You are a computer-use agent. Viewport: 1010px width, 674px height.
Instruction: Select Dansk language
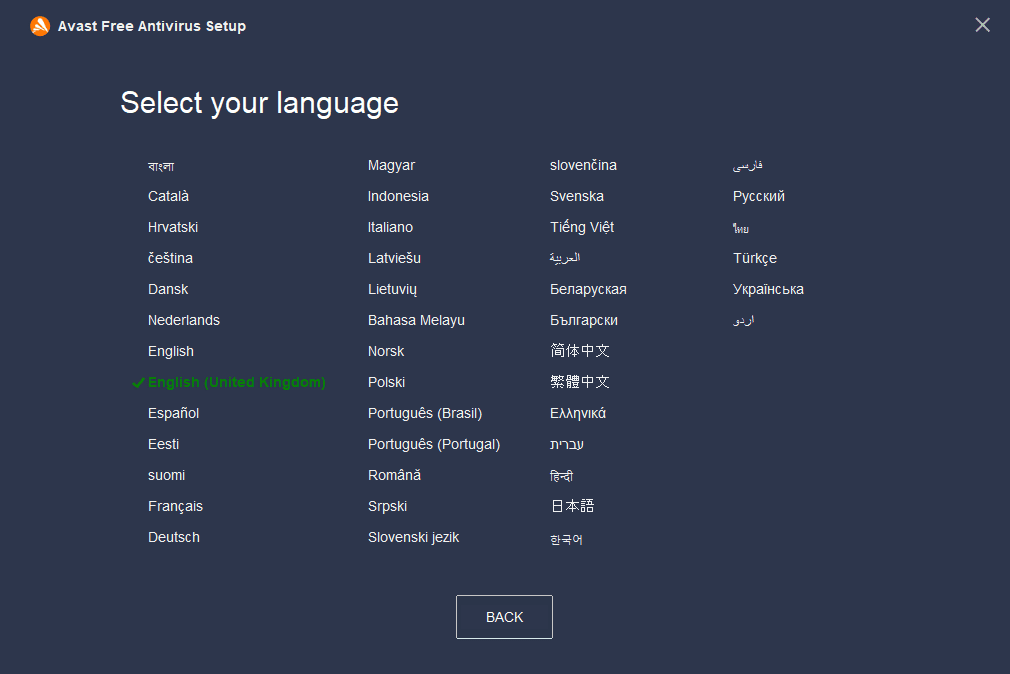coord(167,289)
